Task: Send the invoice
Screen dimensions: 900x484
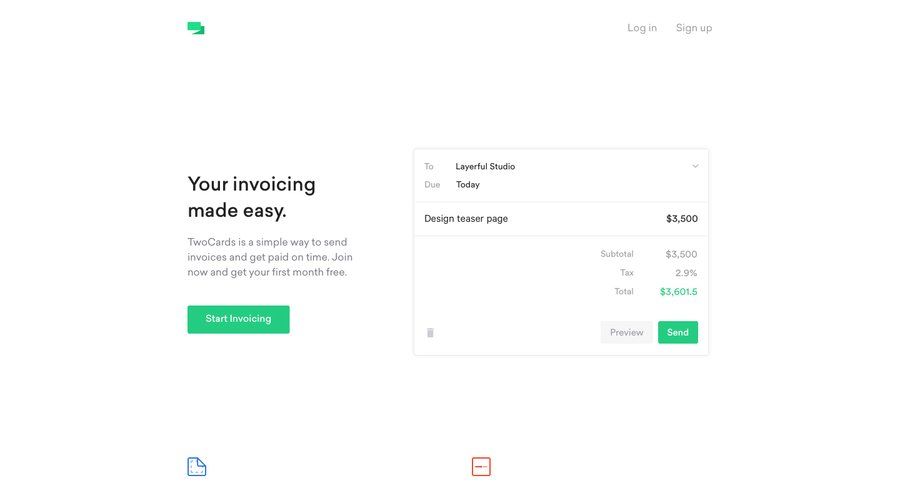Action: [x=678, y=332]
